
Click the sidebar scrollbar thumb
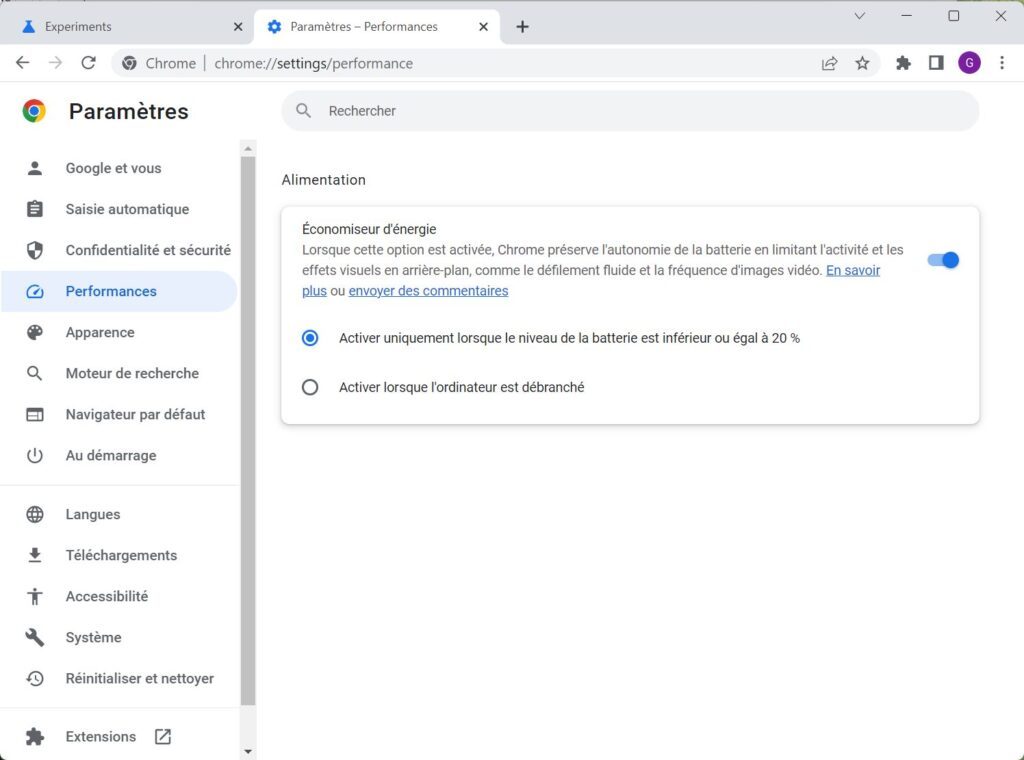(x=248, y=431)
